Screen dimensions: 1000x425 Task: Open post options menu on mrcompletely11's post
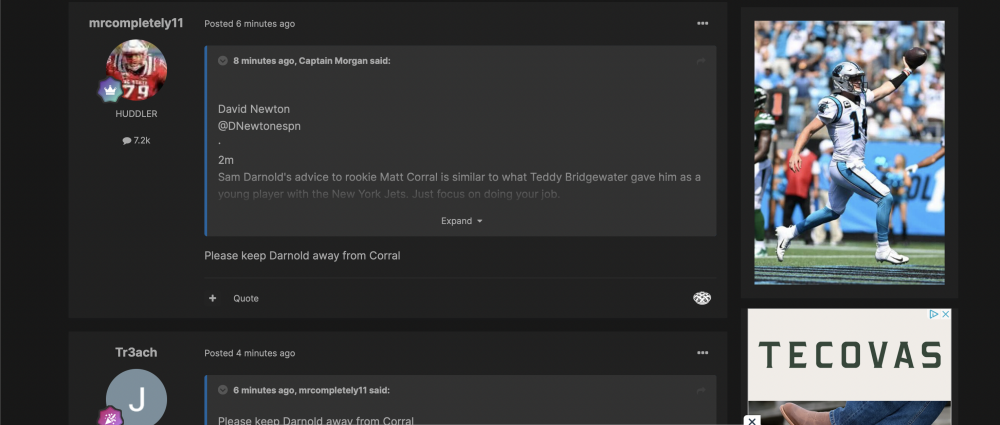coord(702,23)
